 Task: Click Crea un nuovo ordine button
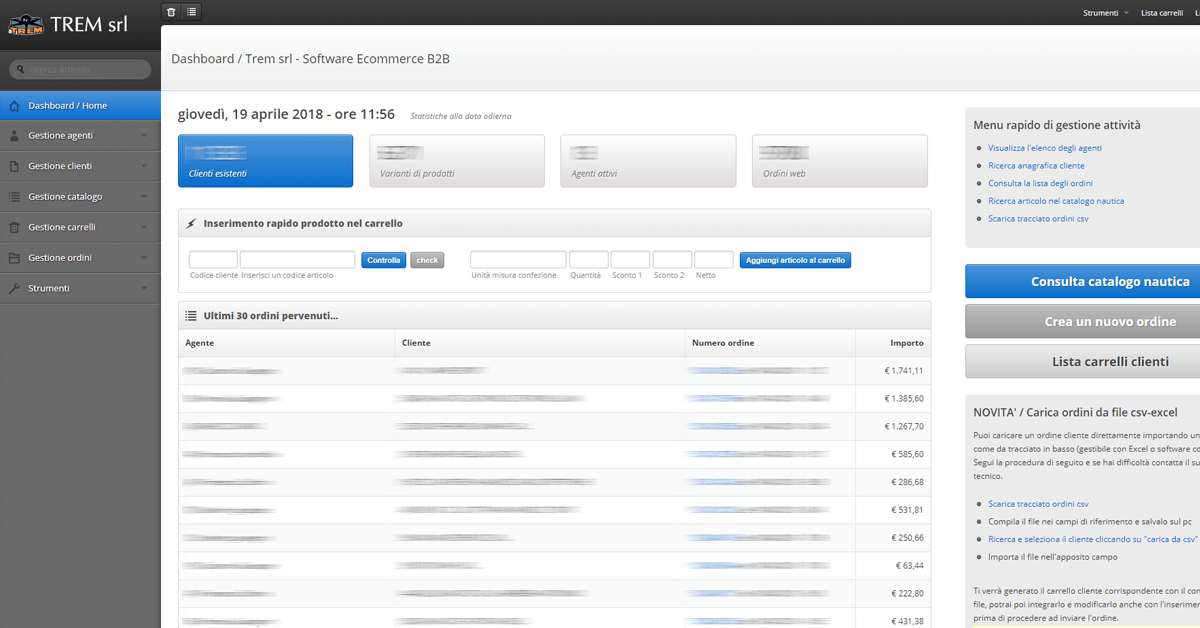point(1082,322)
